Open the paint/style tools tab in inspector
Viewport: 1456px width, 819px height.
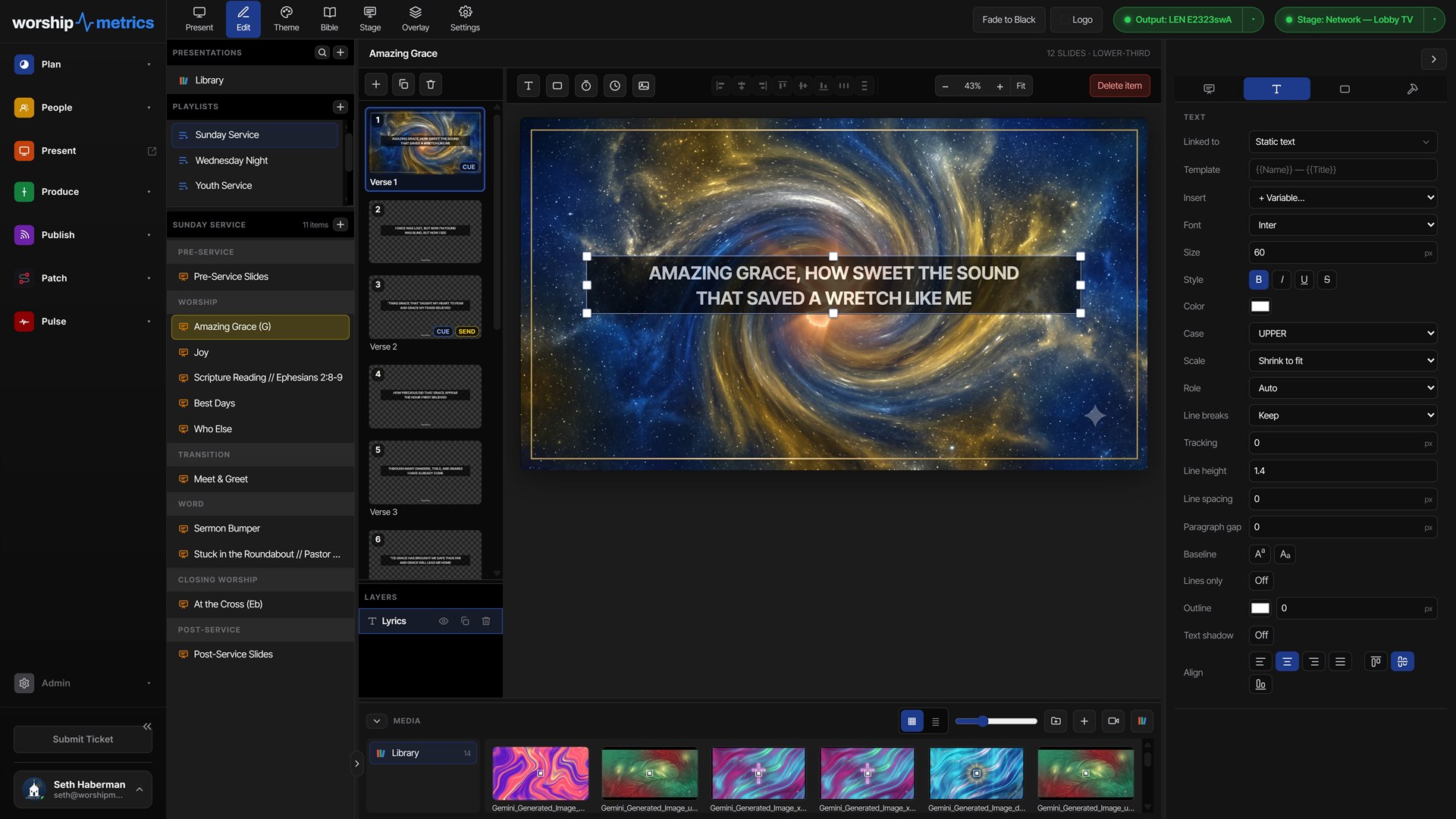click(x=1413, y=89)
